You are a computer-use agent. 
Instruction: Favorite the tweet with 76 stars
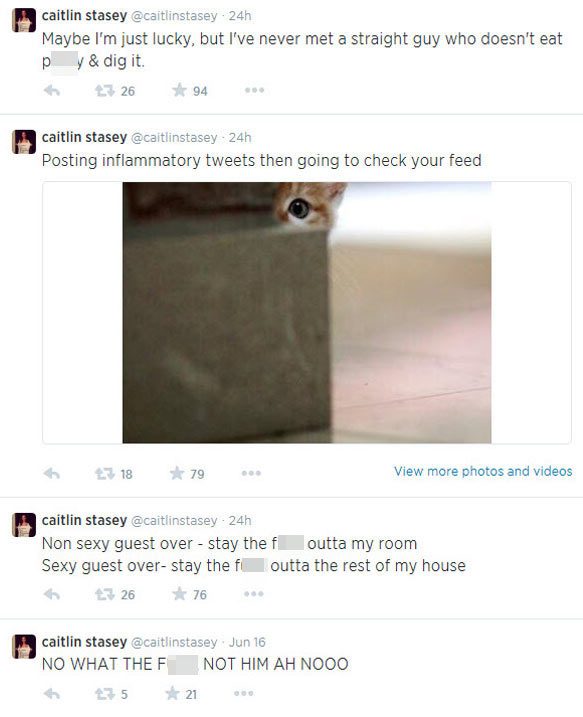click(179, 594)
